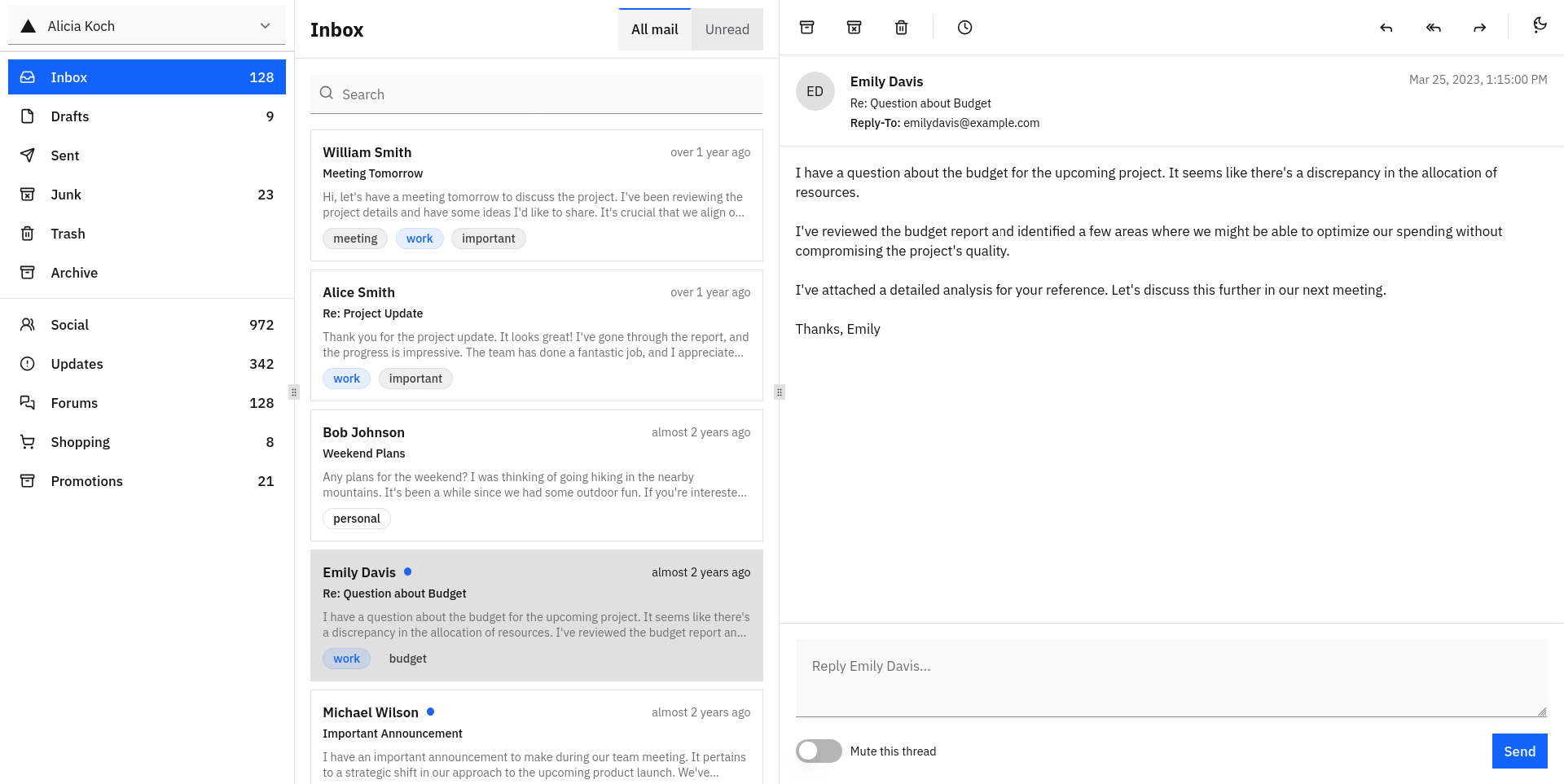Click the Sent paper plane icon
The height and width of the screenshot is (784, 1564).
click(28, 155)
